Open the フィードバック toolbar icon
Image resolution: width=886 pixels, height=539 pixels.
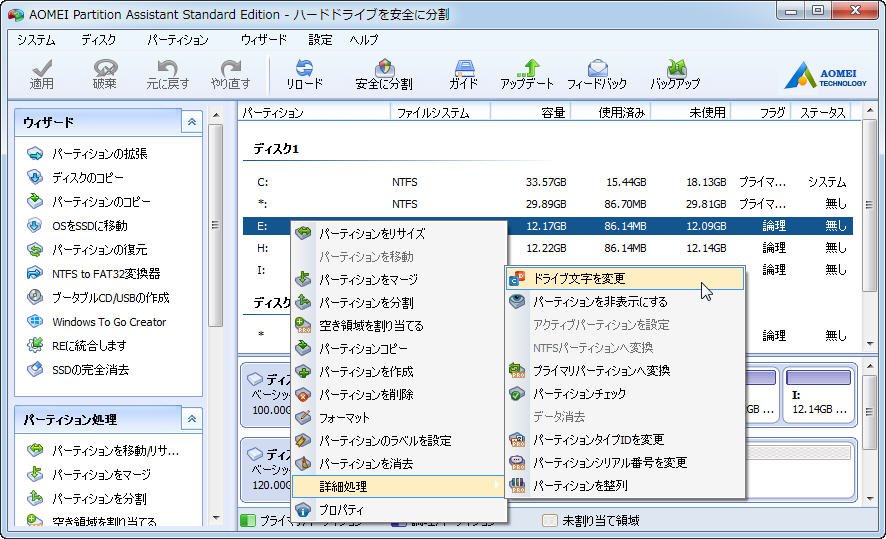click(597, 75)
